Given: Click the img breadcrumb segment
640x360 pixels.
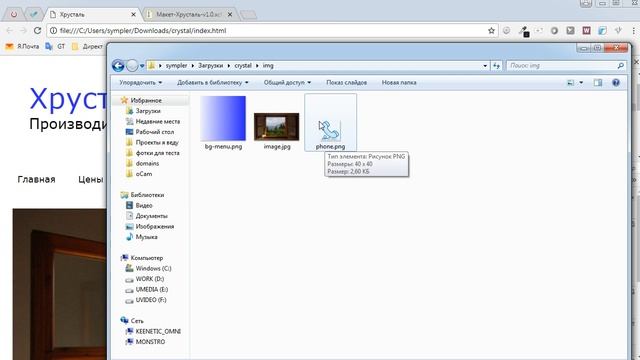Looking at the screenshot, I should (x=268, y=65).
